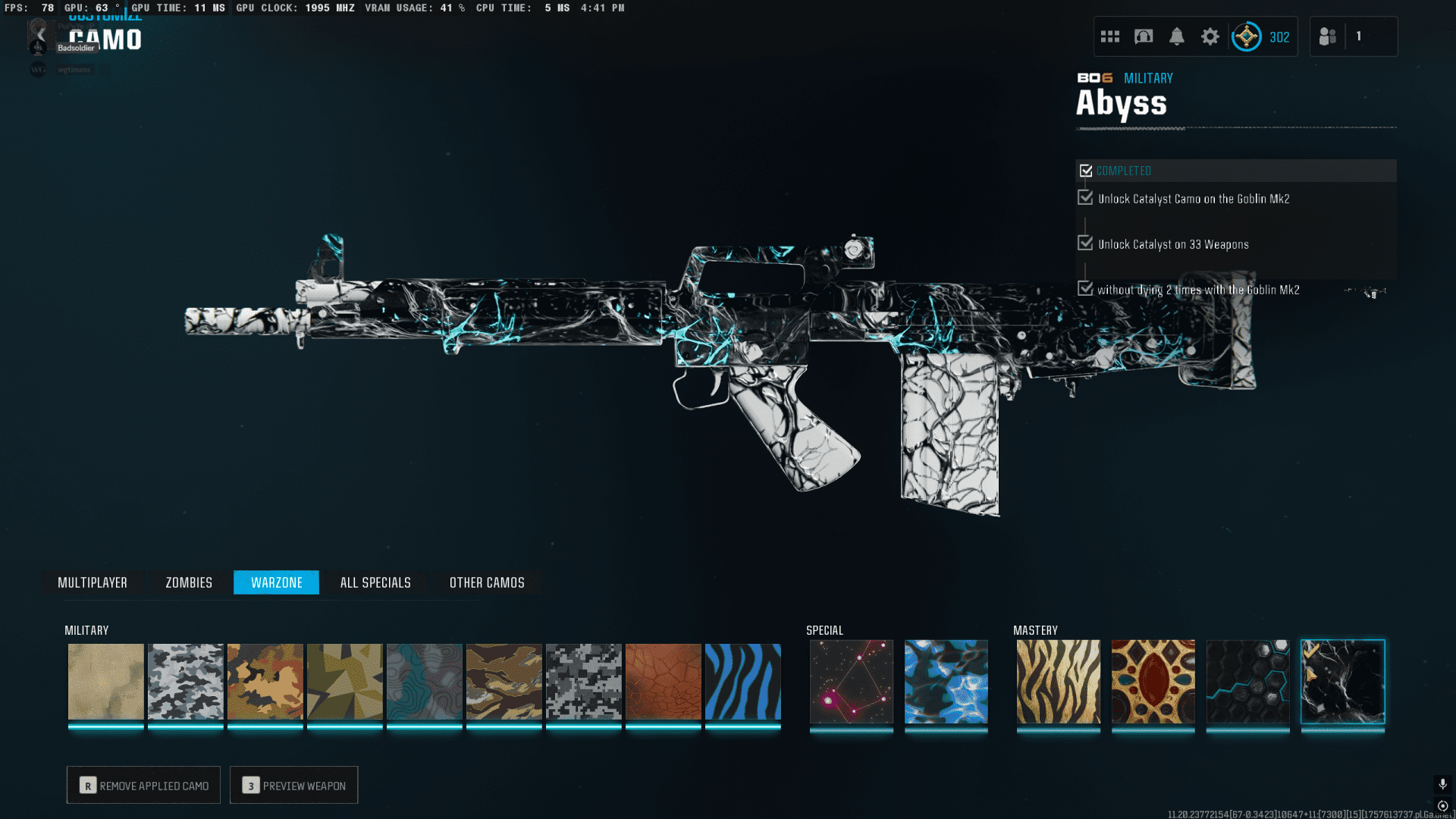The image size is (1456, 819).
Task: Open the All Specials tab
Action: click(375, 582)
